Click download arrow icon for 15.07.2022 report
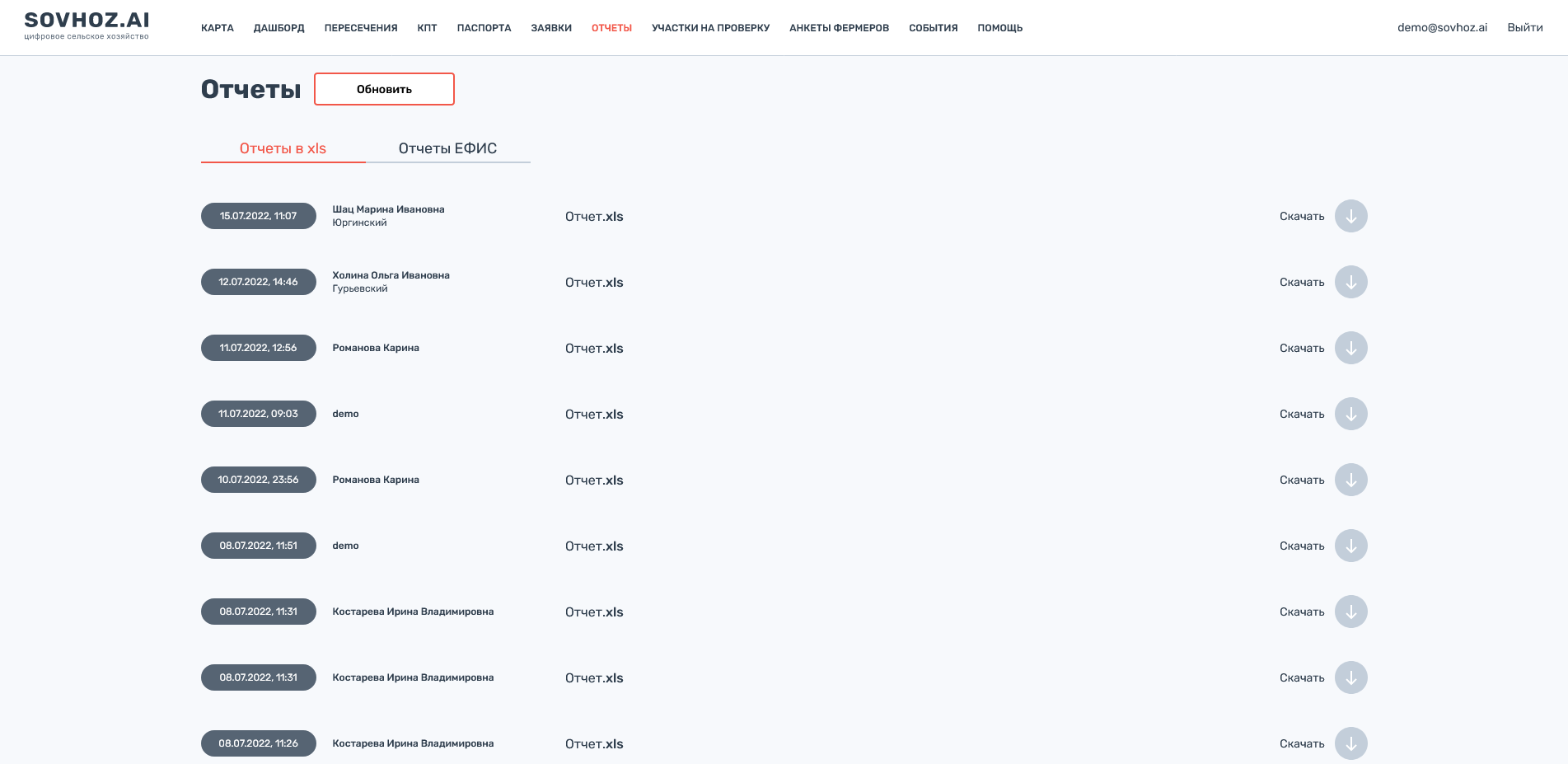This screenshot has width=1568, height=764. 1350,216
